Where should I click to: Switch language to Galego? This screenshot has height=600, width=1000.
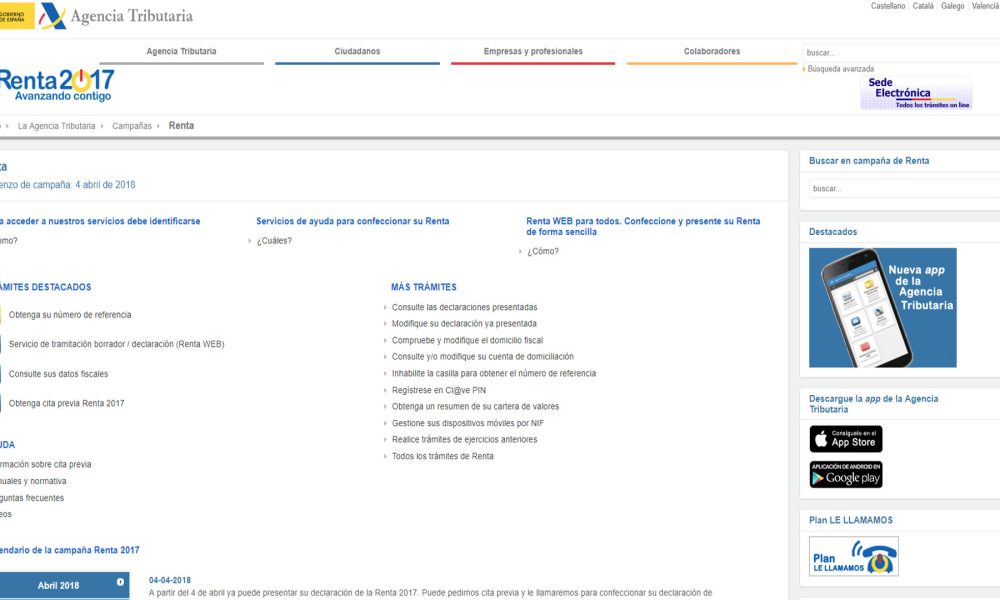[952, 6]
